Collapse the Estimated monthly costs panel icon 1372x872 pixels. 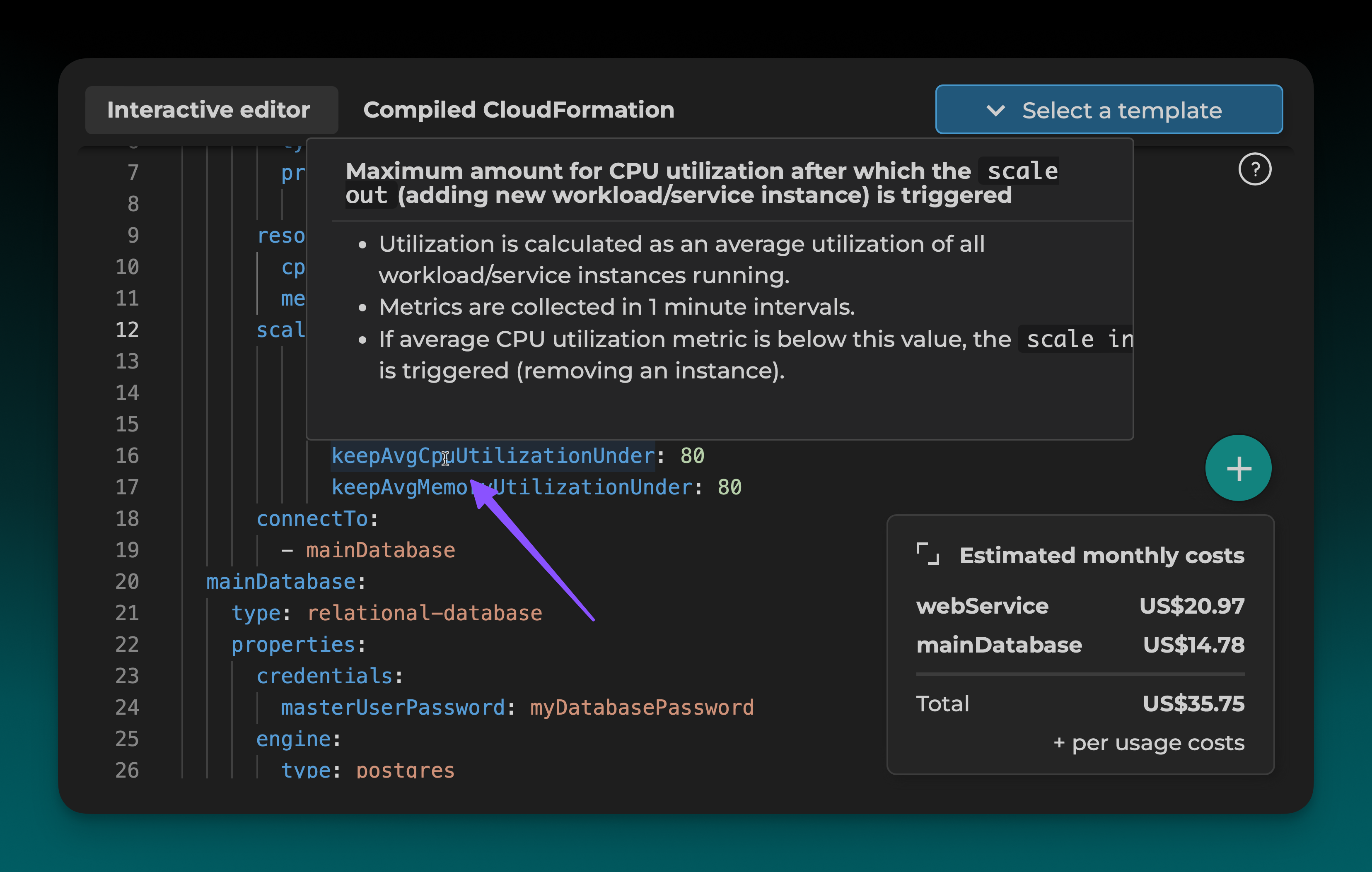click(x=928, y=554)
